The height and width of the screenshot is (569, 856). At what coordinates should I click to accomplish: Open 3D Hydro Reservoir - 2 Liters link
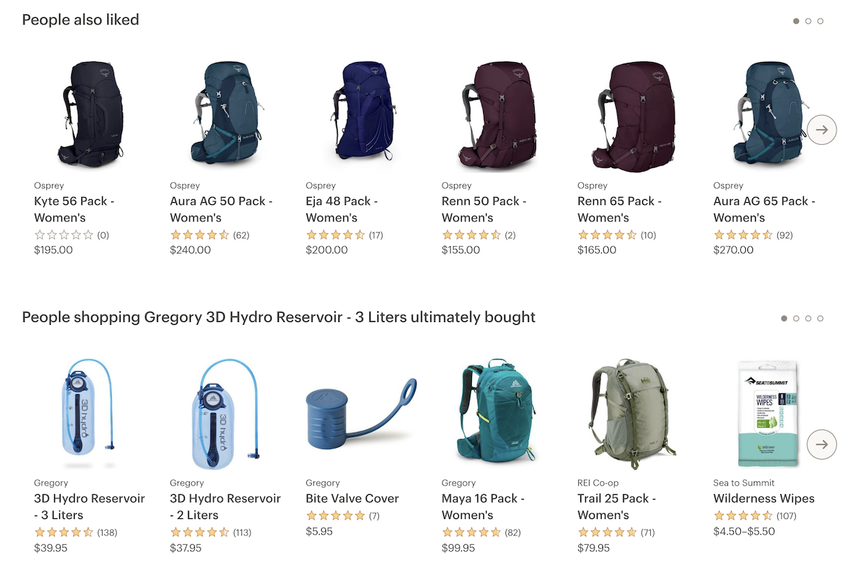click(x=225, y=507)
